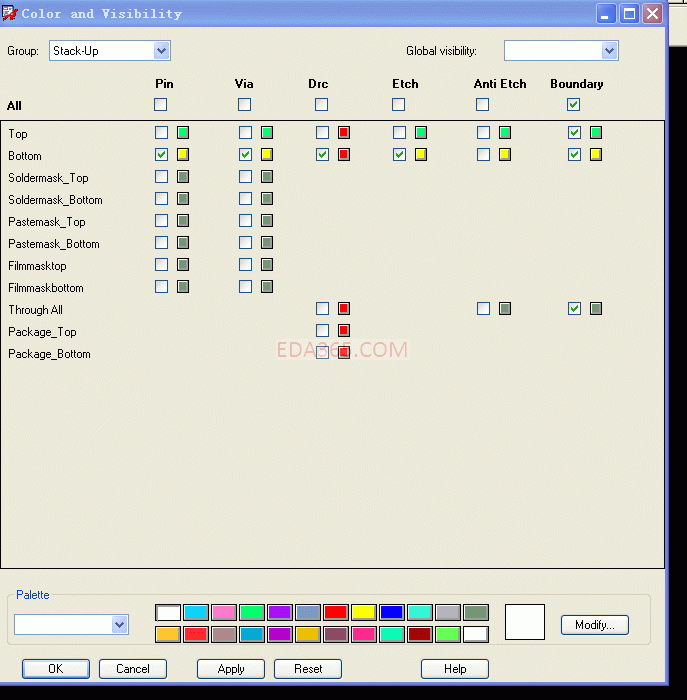This screenshot has height=700, width=687.
Task: Click Bottom layer Pin yellow color box
Action: point(183,154)
